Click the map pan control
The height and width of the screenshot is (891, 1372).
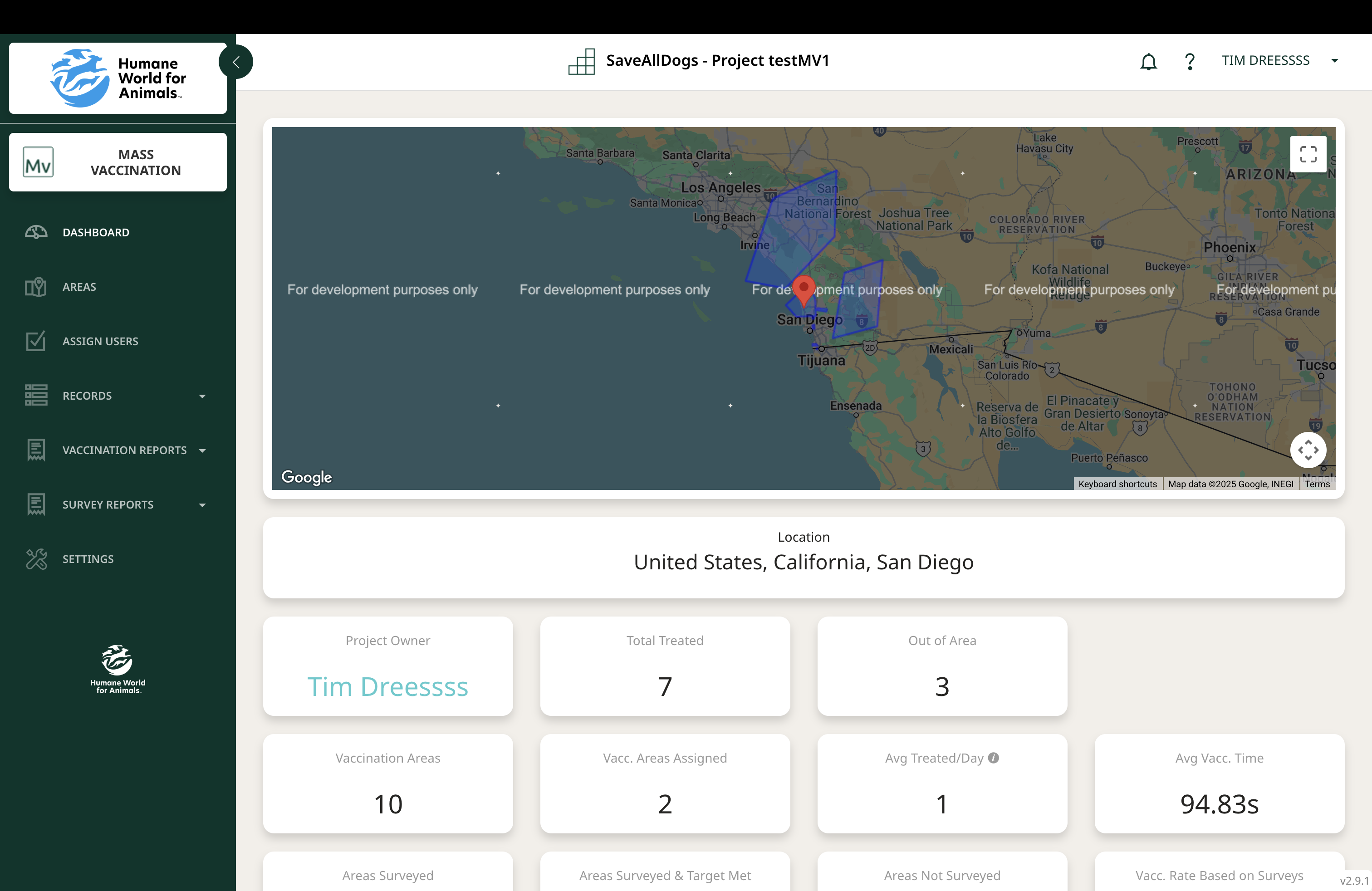1308,450
